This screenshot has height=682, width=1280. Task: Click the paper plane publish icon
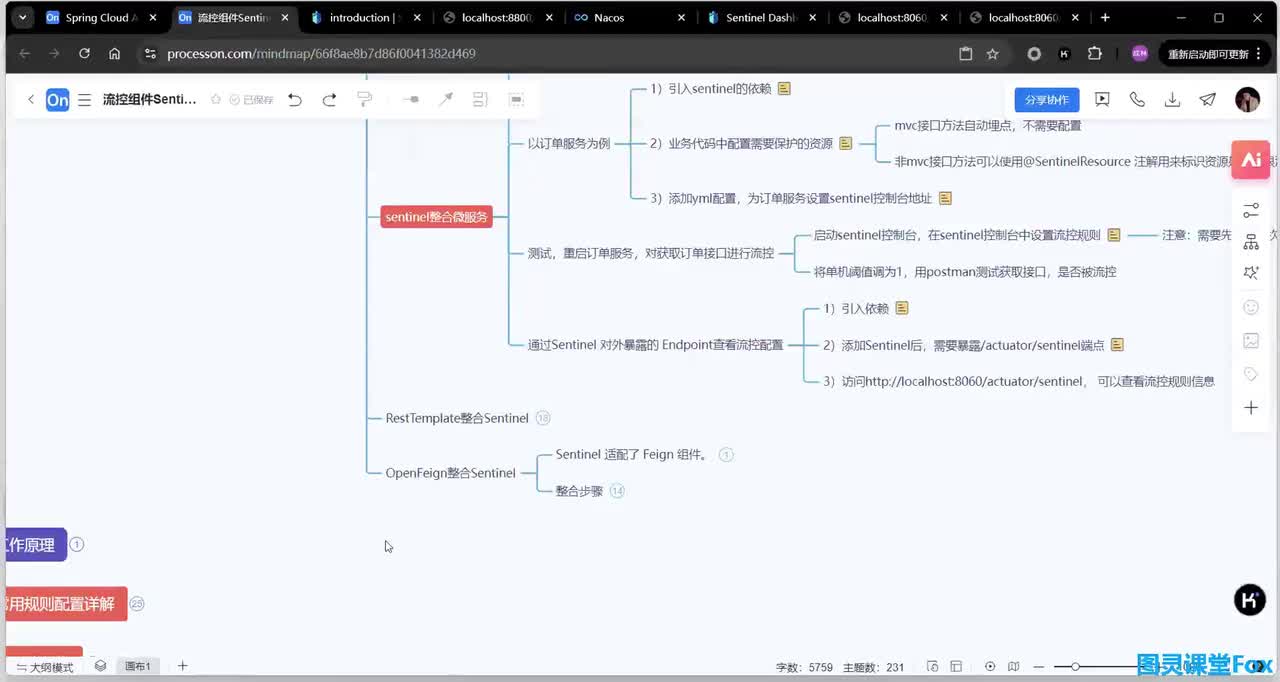click(1208, 99)
